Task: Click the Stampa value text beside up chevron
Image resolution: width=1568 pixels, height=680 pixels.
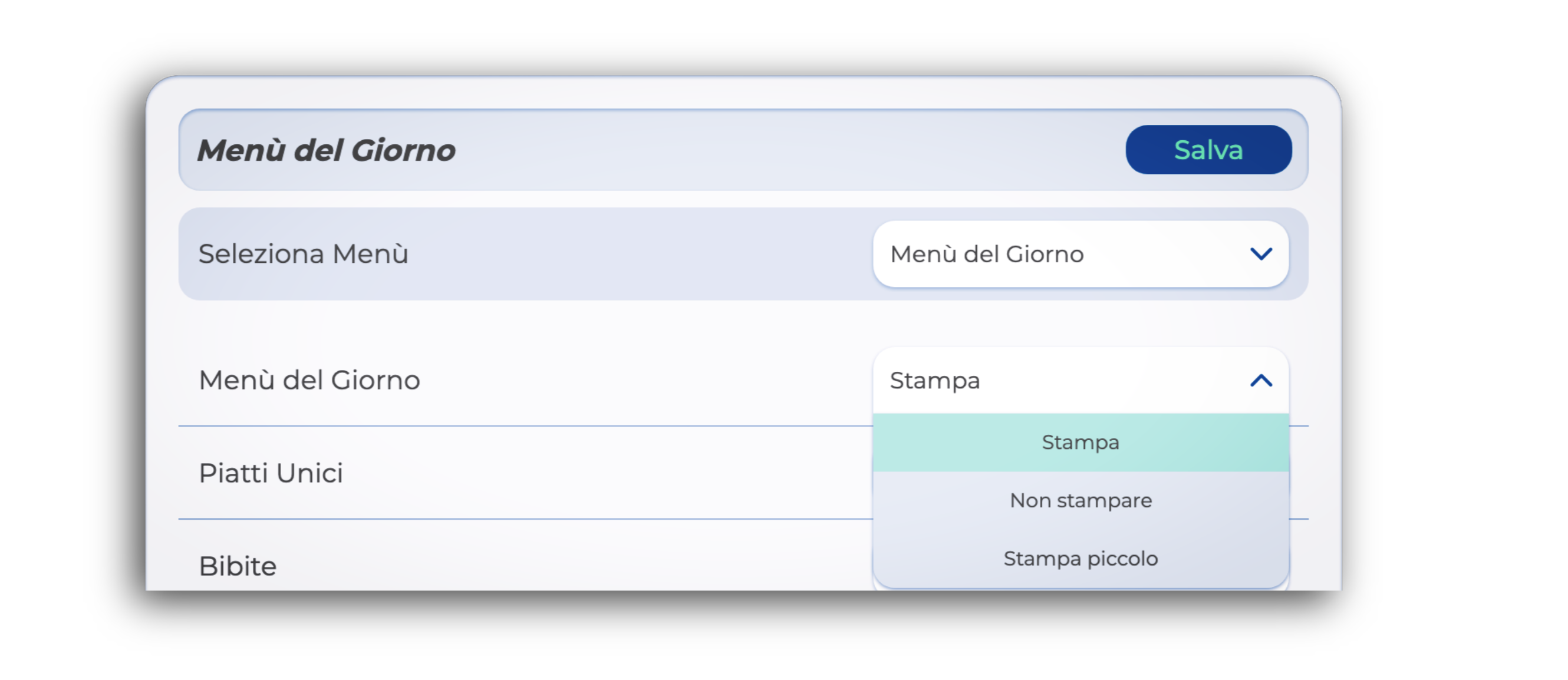Action: point(935,381)
